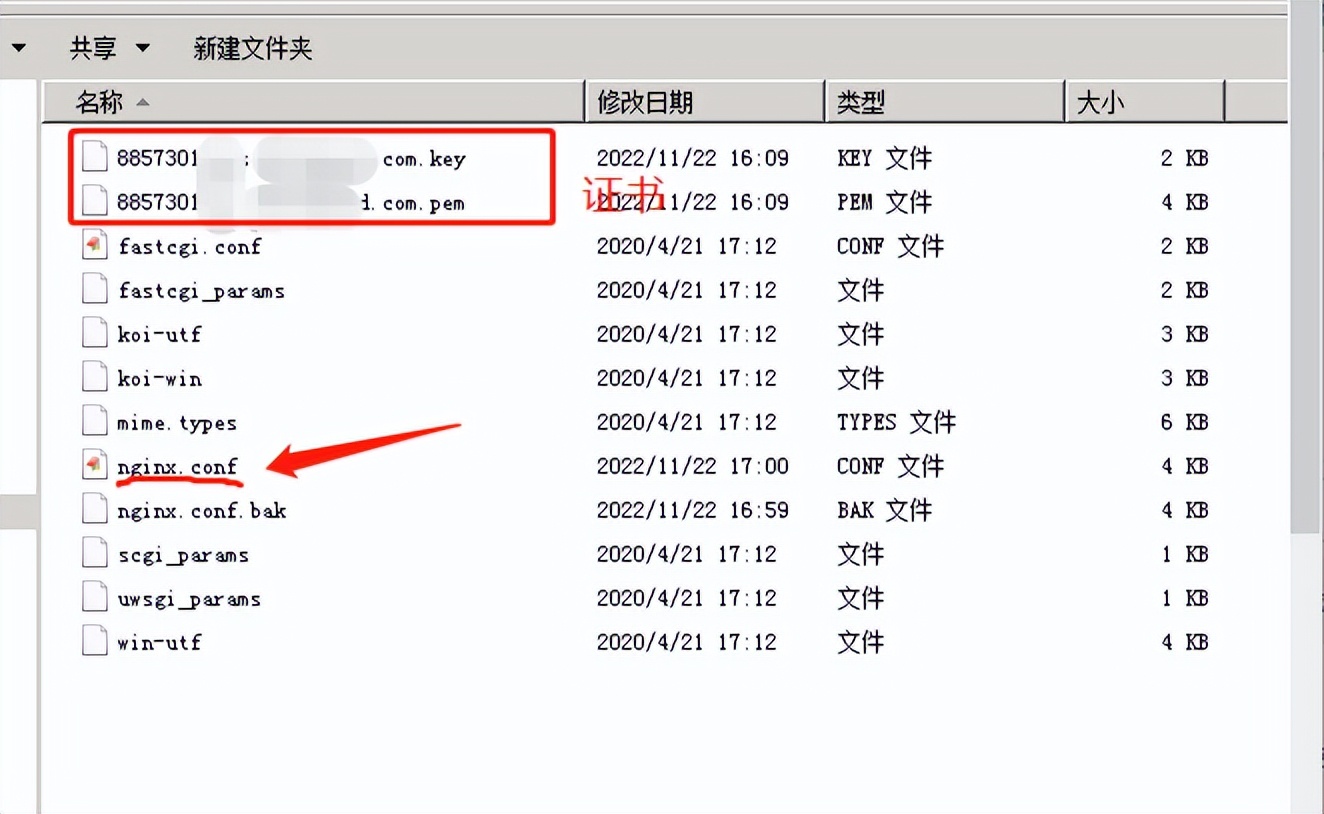Click the KEY 文件 type cell
Viewport: 1324px width, 814px height.
pyautogui.click(x=884, y=158)
